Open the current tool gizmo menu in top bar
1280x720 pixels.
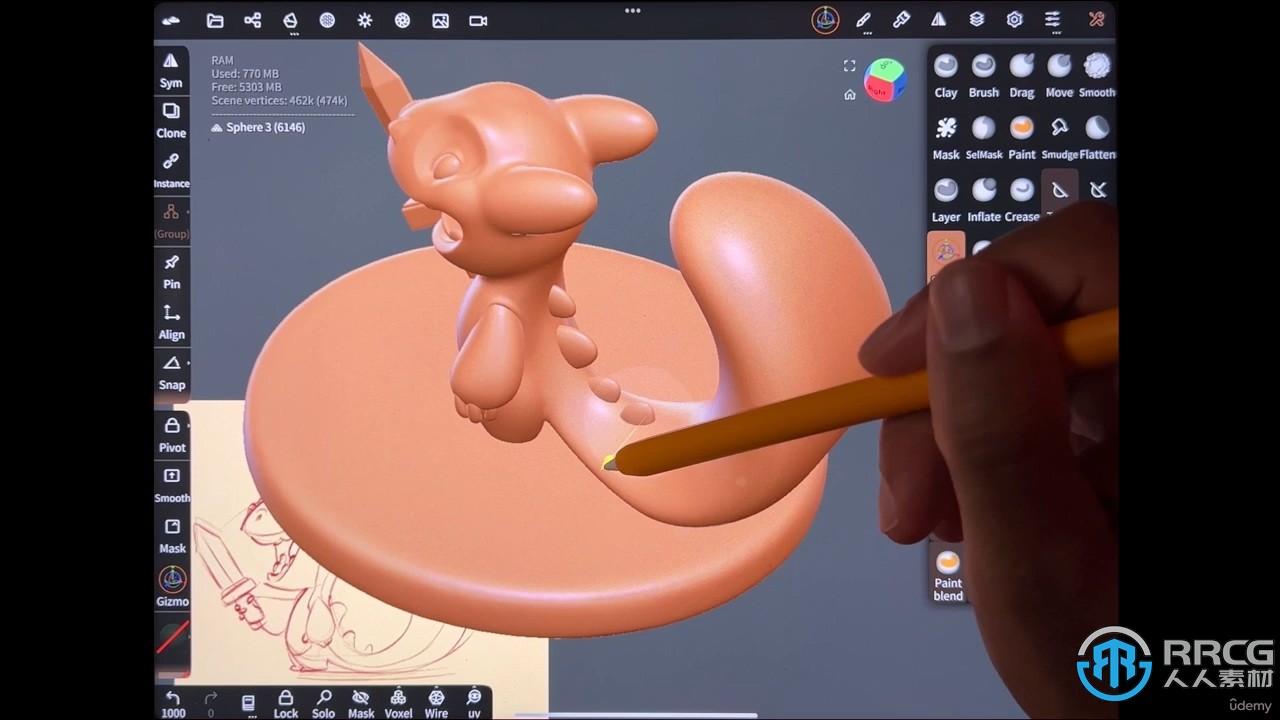825,20
